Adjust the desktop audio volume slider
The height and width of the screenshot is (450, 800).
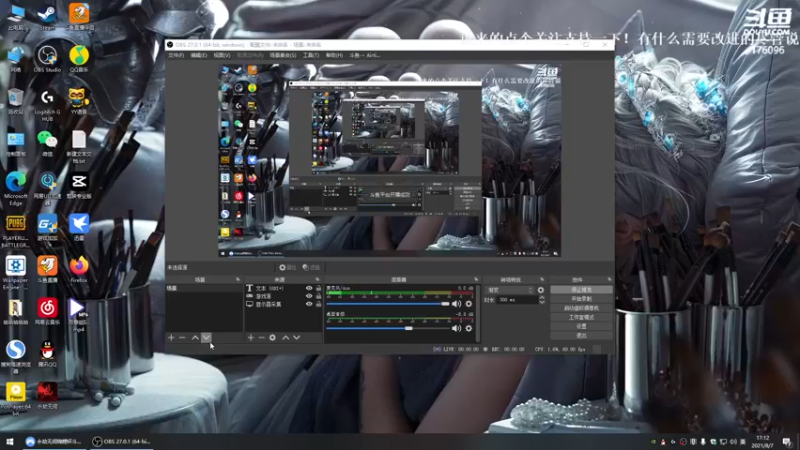point(388,328)
